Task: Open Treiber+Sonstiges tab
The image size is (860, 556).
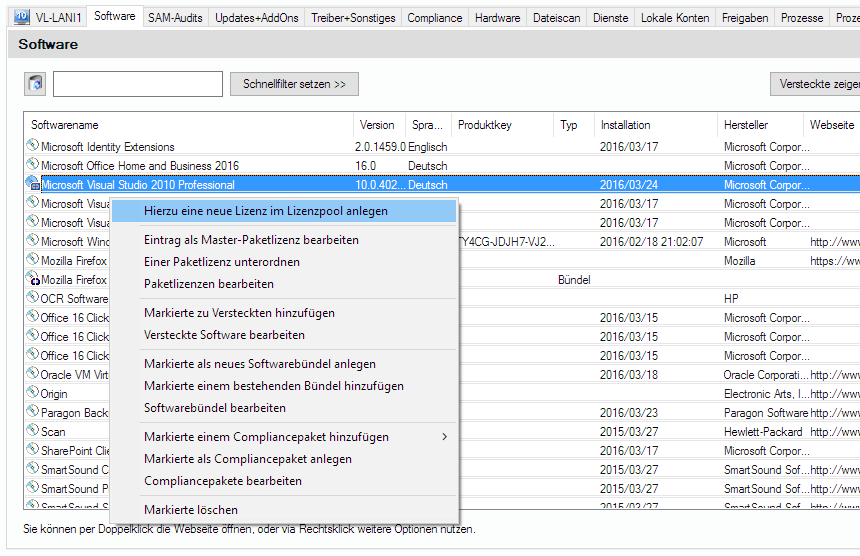Action: click(353, 18)
